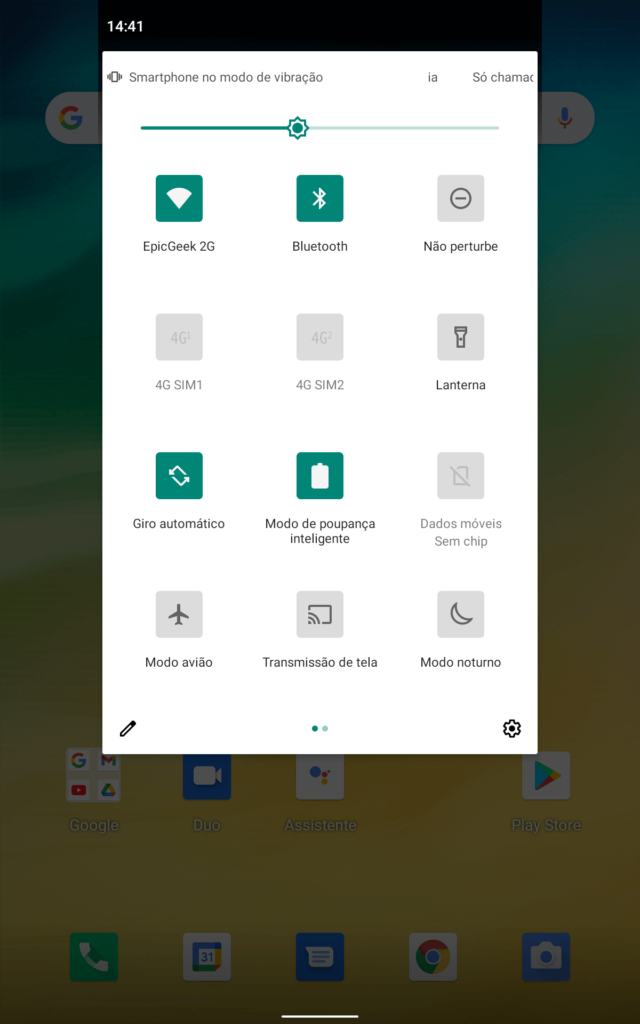The width and height of the screenshot is (640, 1024).
Task: Tap the vibration mode status text
Action: [225, 77]
